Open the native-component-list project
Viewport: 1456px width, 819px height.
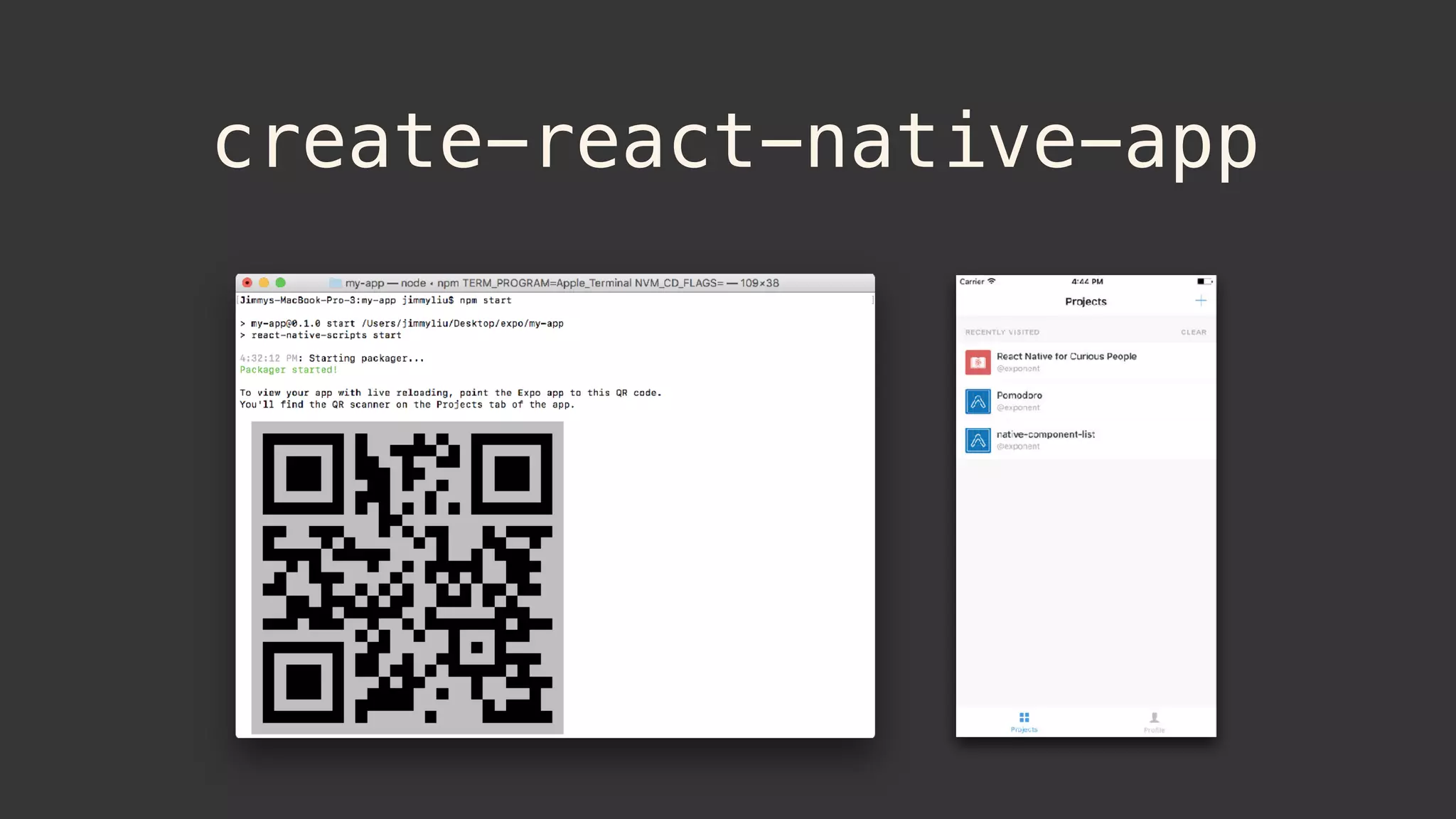1086,440
